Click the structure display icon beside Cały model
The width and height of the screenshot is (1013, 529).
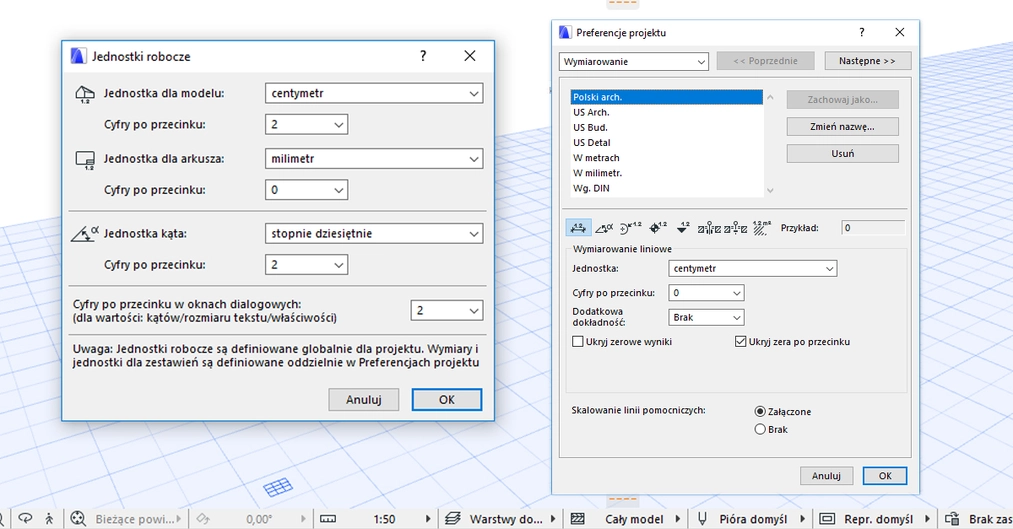coord(578,519)
